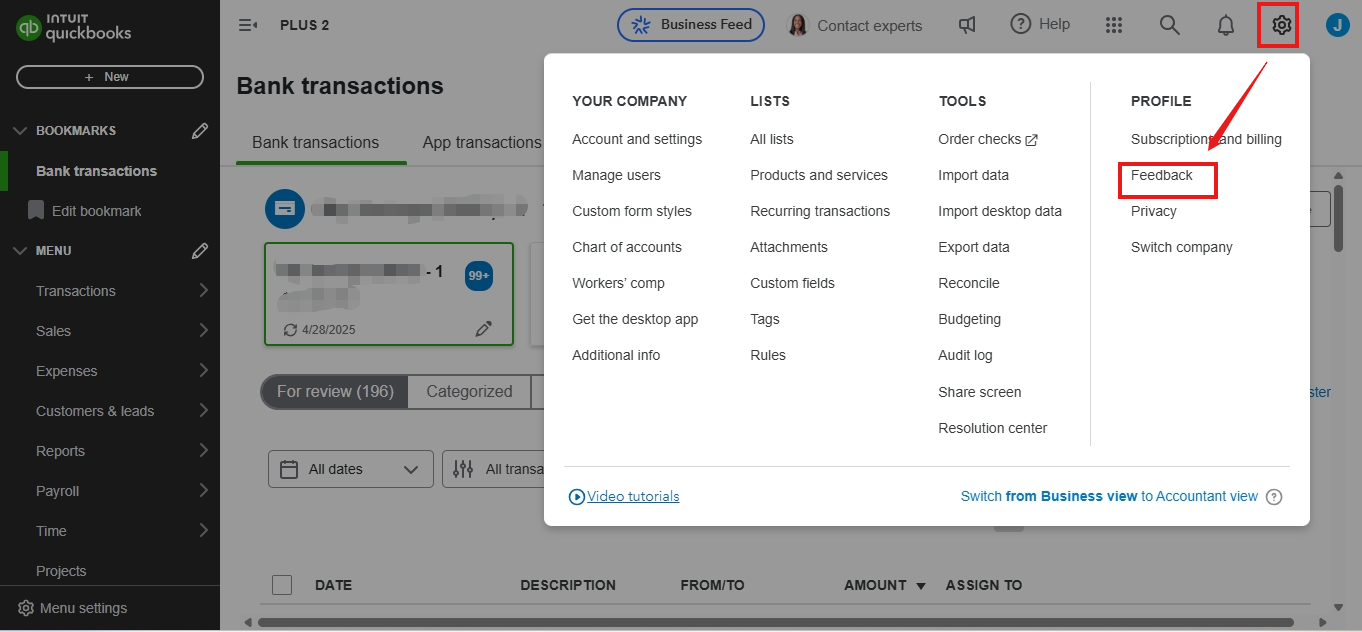
Task: Switch to App transactions tab
Action: 482,143
